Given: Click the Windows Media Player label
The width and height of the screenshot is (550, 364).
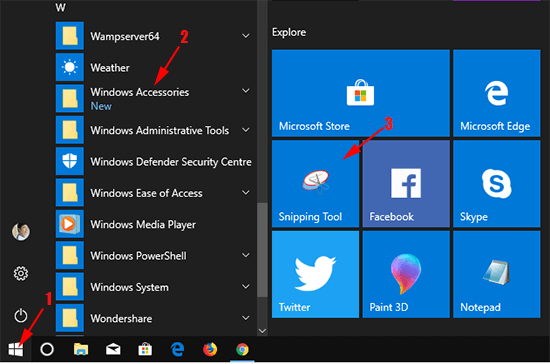Looking at the screenshot, I should pyautogui.click(x=143, y=224).
